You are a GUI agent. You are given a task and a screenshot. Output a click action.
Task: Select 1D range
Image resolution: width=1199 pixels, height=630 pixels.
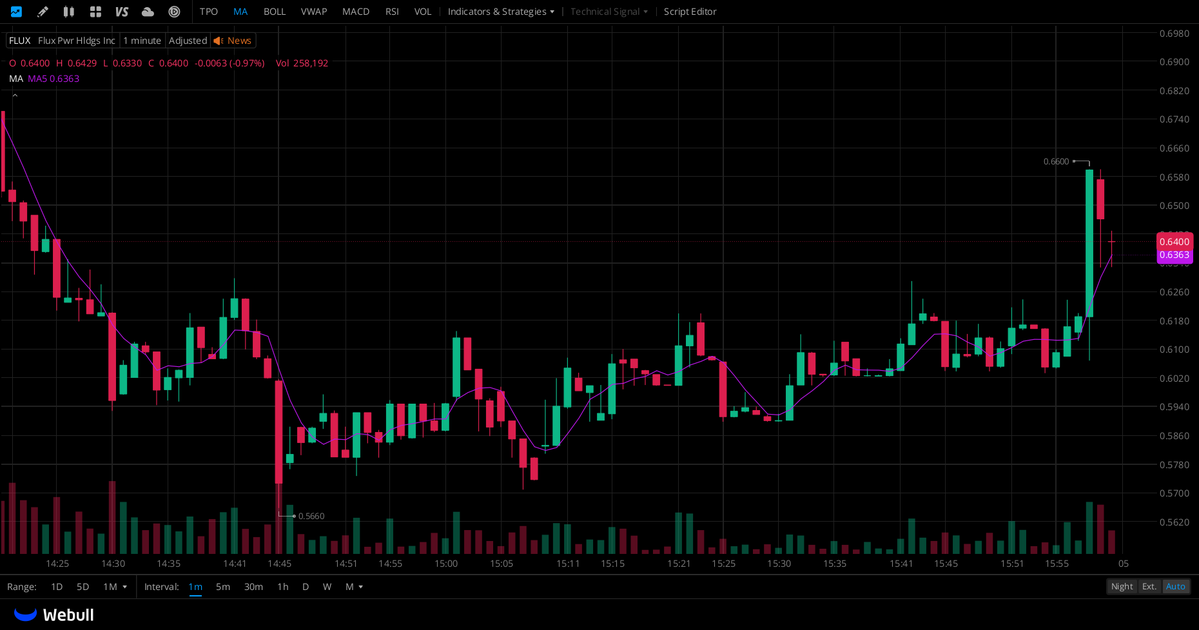[57, 586]
